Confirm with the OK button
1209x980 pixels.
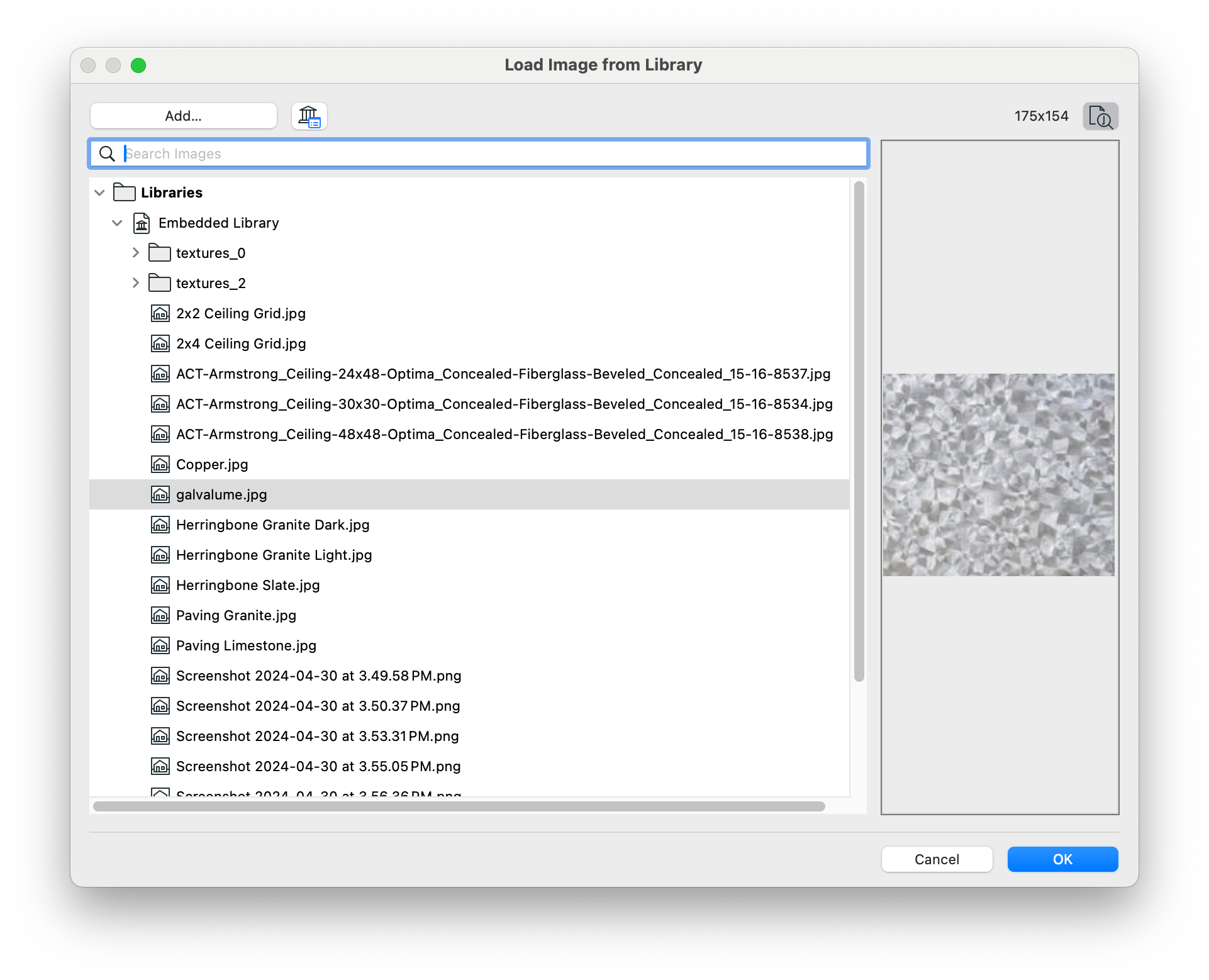[1062, 859]
